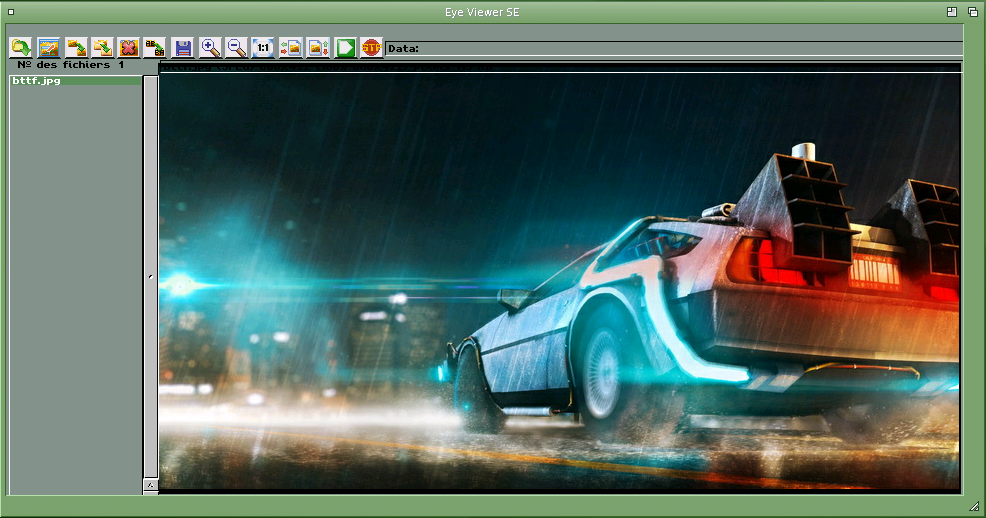Image resolution: width=986 pixels, height=518 pixels.
Task: Start the slideshow with the green play button
Action: tap(345, 48)
